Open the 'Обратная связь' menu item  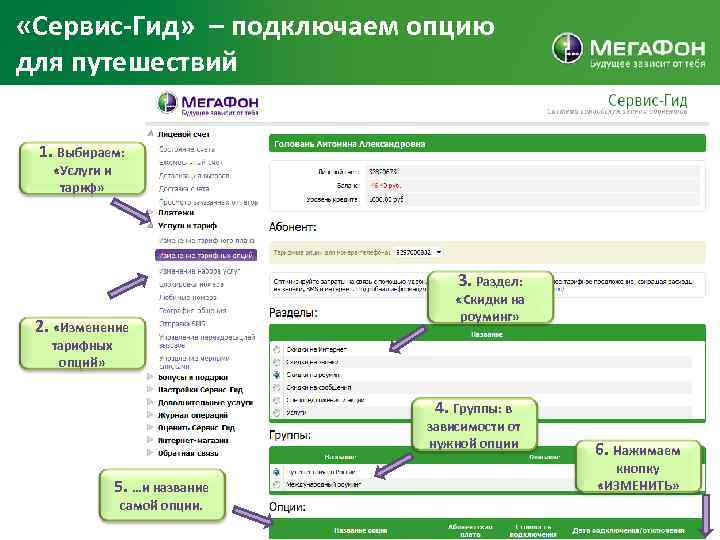tap(188, 453)
